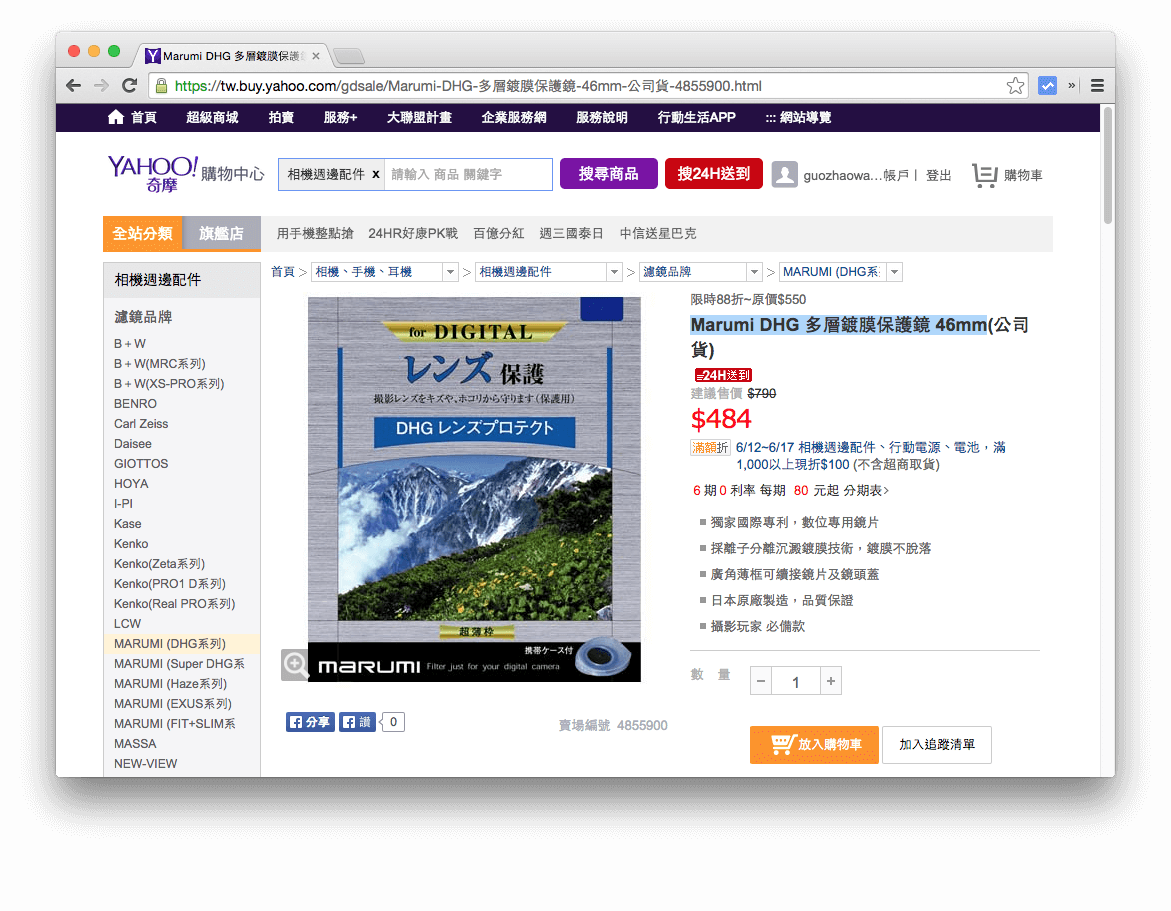Click the home icon in top navigation
This screenshot has height=911, width=1171.
tap(116, 118)
